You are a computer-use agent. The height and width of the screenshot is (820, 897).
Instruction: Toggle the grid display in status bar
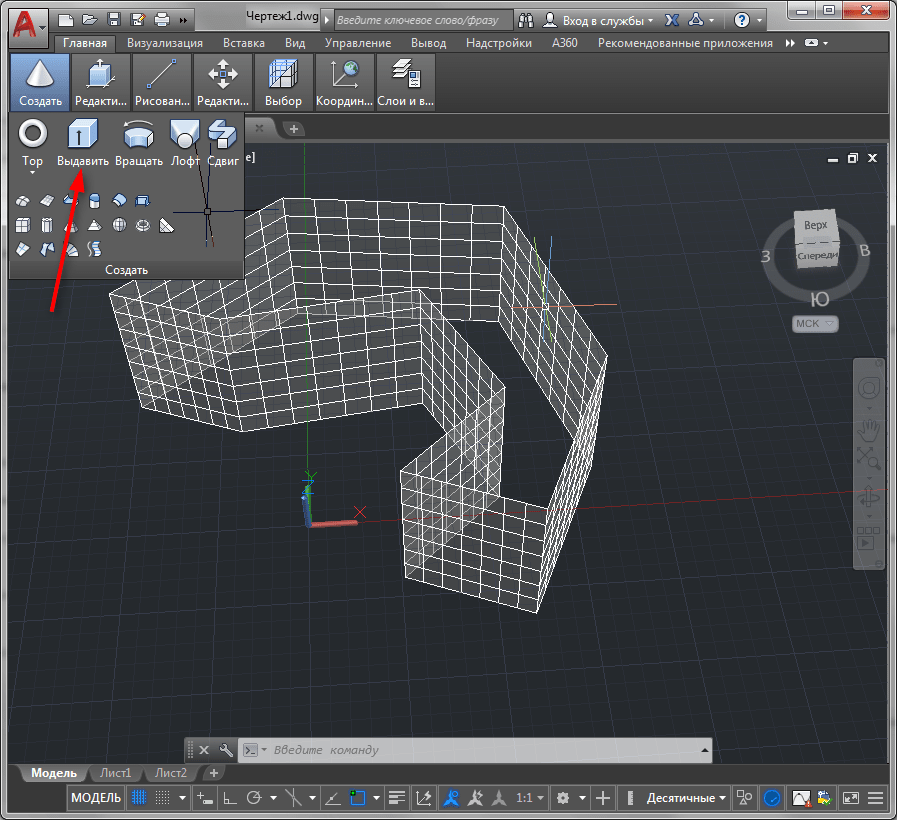(x=139, y=798)
